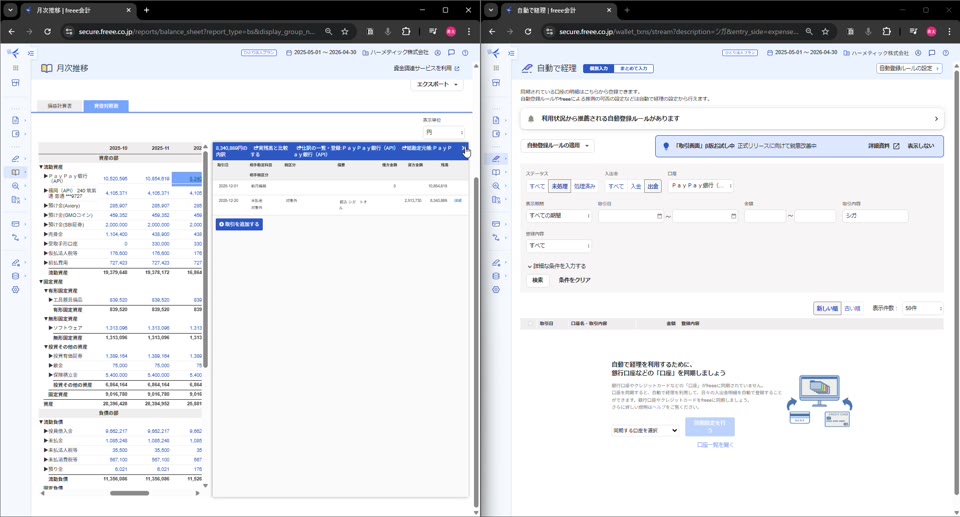Select the 入金 filter option
Viewport: 960px width, 517px height.
pyautogui.click(x=636, y=186)
